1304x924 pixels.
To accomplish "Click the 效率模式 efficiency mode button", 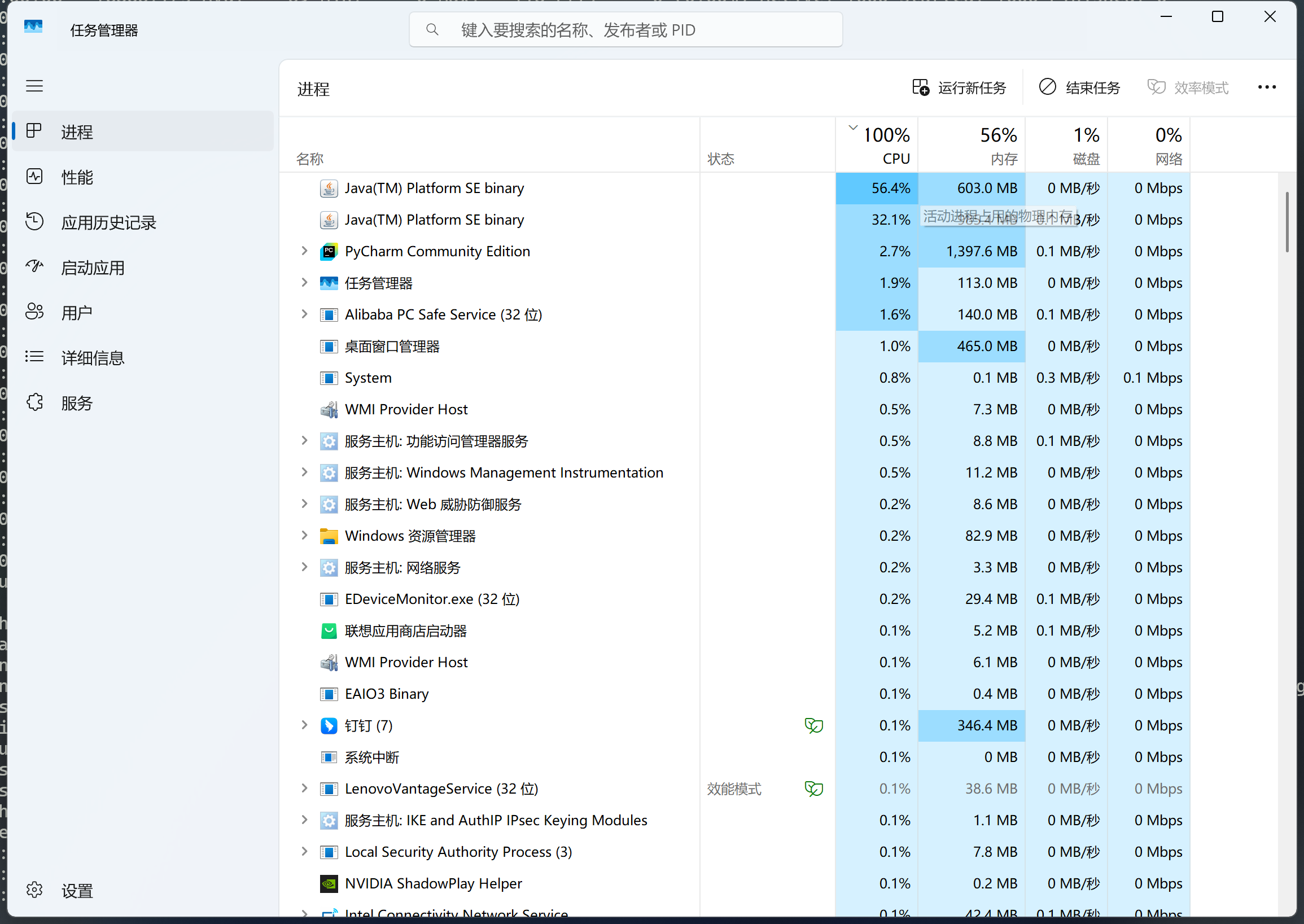I will point(1187,87).
